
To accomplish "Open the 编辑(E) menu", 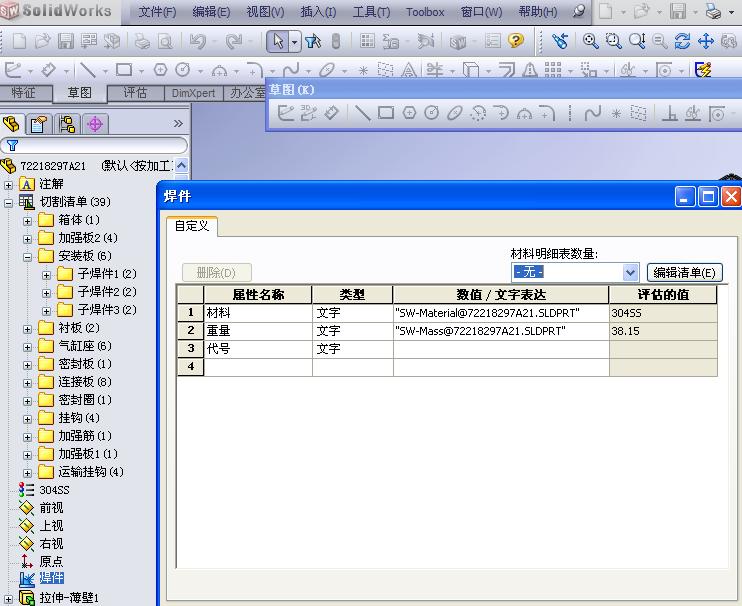I will pos(211,12).
